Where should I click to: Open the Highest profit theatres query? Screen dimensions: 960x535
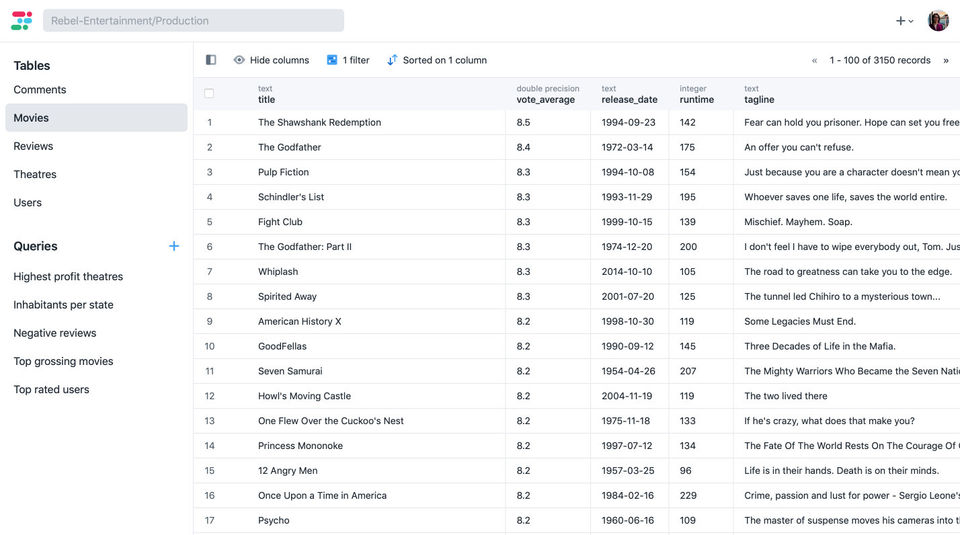point(68,277)
